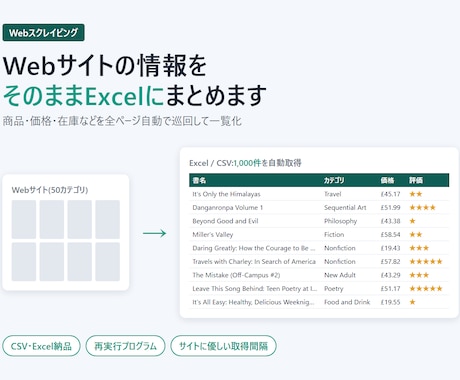Click the star rating in Miller's Valley row
This screenshot has height=380, width=460.
pyautogui.click(x=416, y=235)
